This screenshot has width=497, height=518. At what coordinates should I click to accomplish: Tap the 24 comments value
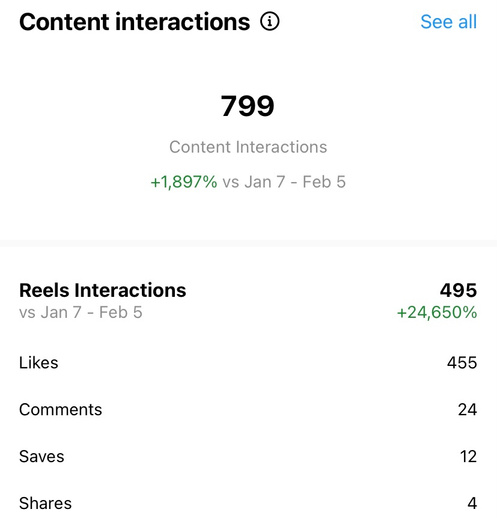tap(467, 410)
